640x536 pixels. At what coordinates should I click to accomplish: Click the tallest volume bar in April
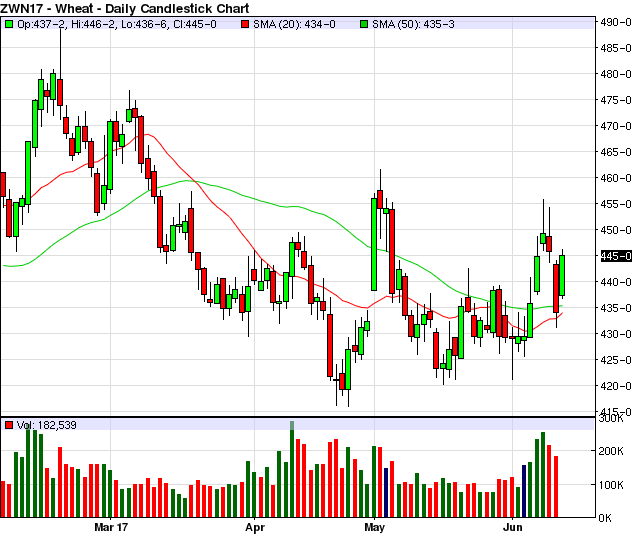pyautogui.click(x=292, y=469)
